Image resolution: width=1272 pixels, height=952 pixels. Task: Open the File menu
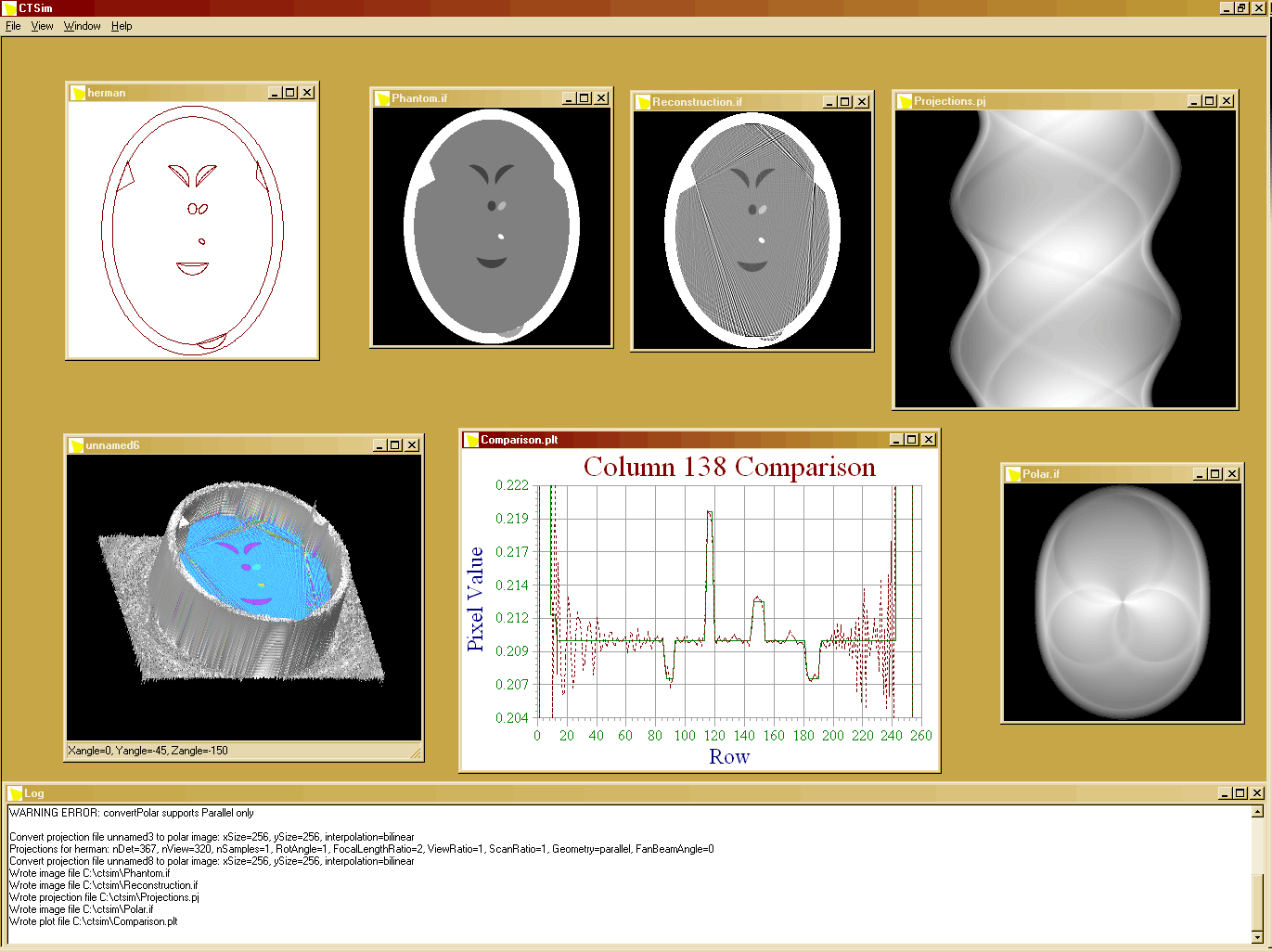click(x=13, y=26)
